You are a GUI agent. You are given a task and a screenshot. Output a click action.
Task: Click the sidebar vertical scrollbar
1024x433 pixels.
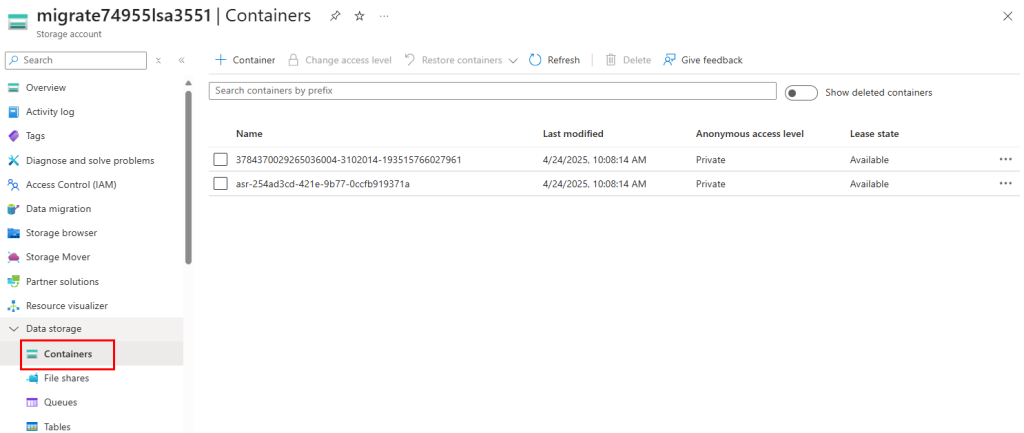pos(188,176)
